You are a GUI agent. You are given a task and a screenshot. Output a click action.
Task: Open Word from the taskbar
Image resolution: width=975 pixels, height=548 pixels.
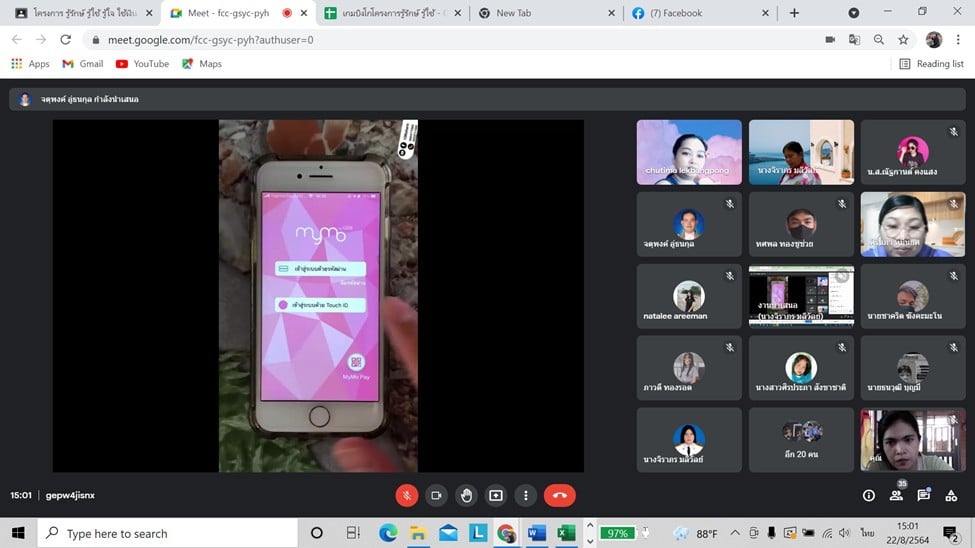(x=537, y=533)
